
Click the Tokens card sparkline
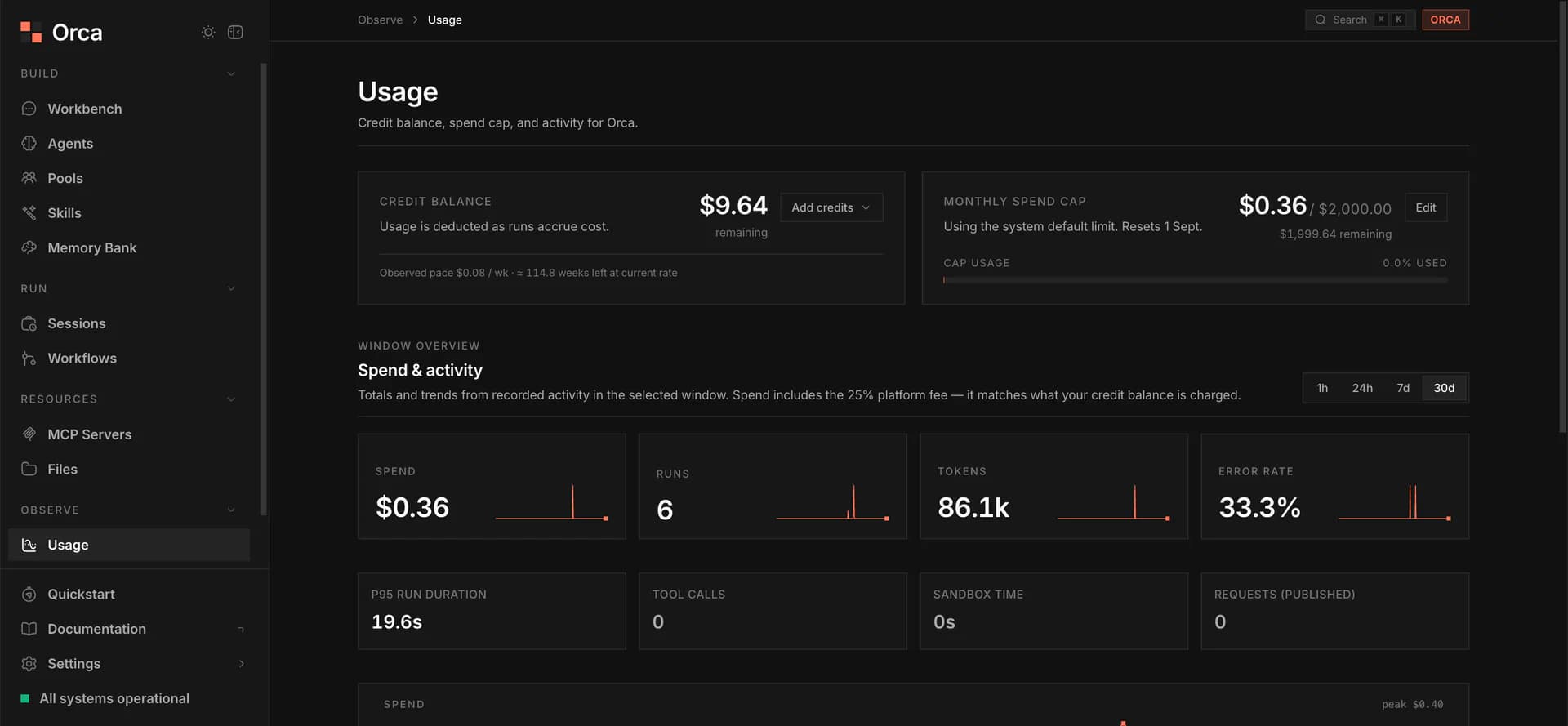click(x=1114, y=502)
